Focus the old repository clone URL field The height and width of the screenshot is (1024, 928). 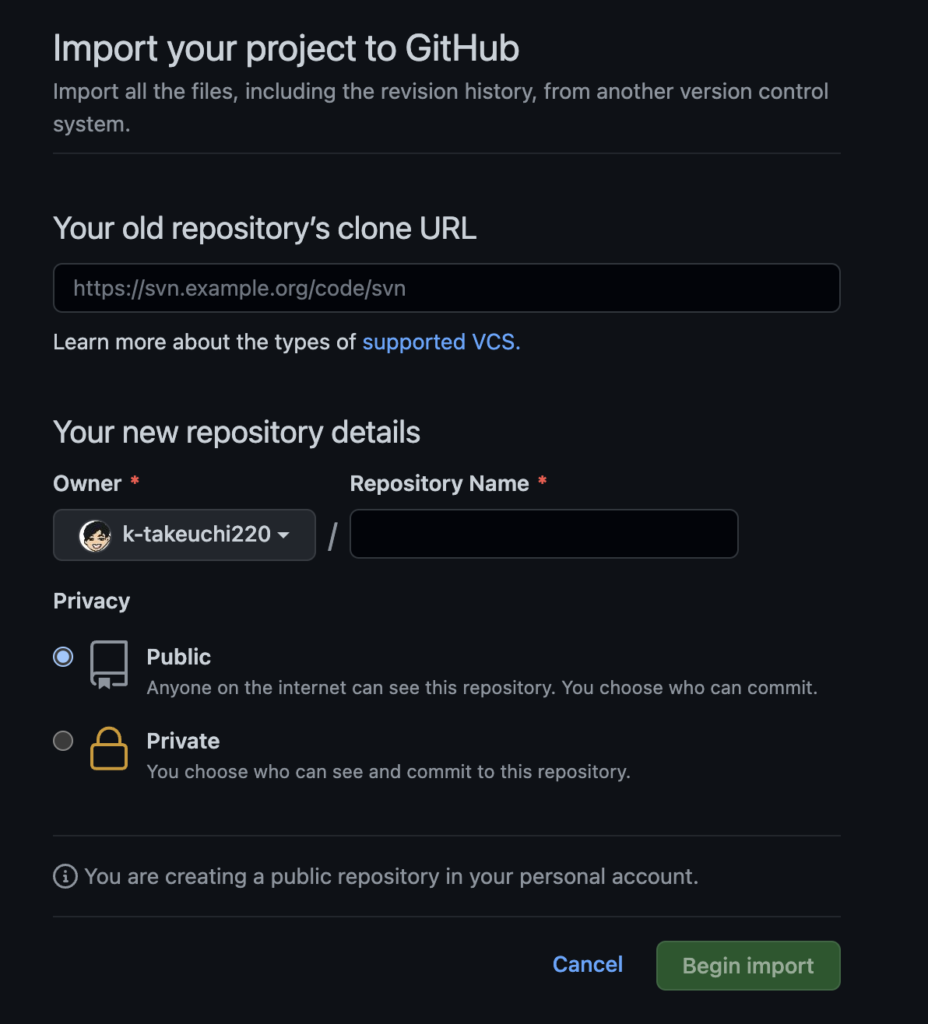tap(446, 289)
